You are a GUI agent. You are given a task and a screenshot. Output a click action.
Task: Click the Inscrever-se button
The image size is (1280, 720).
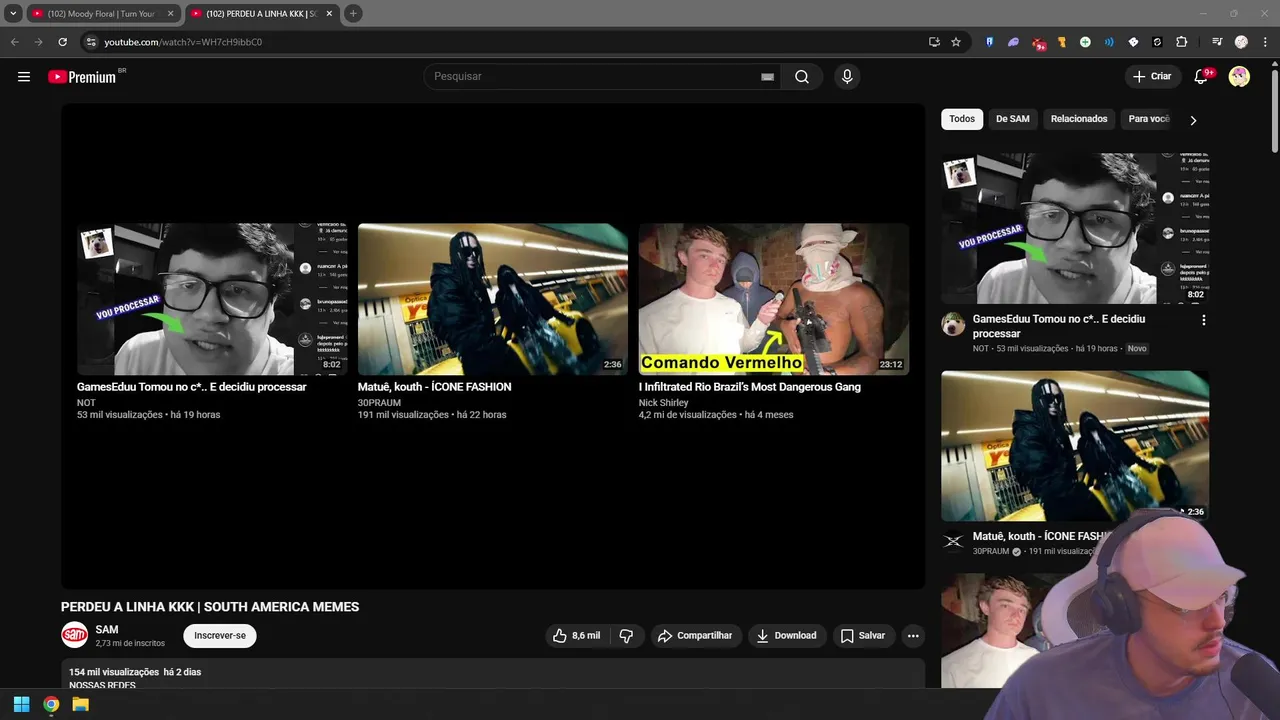[220, 636]
